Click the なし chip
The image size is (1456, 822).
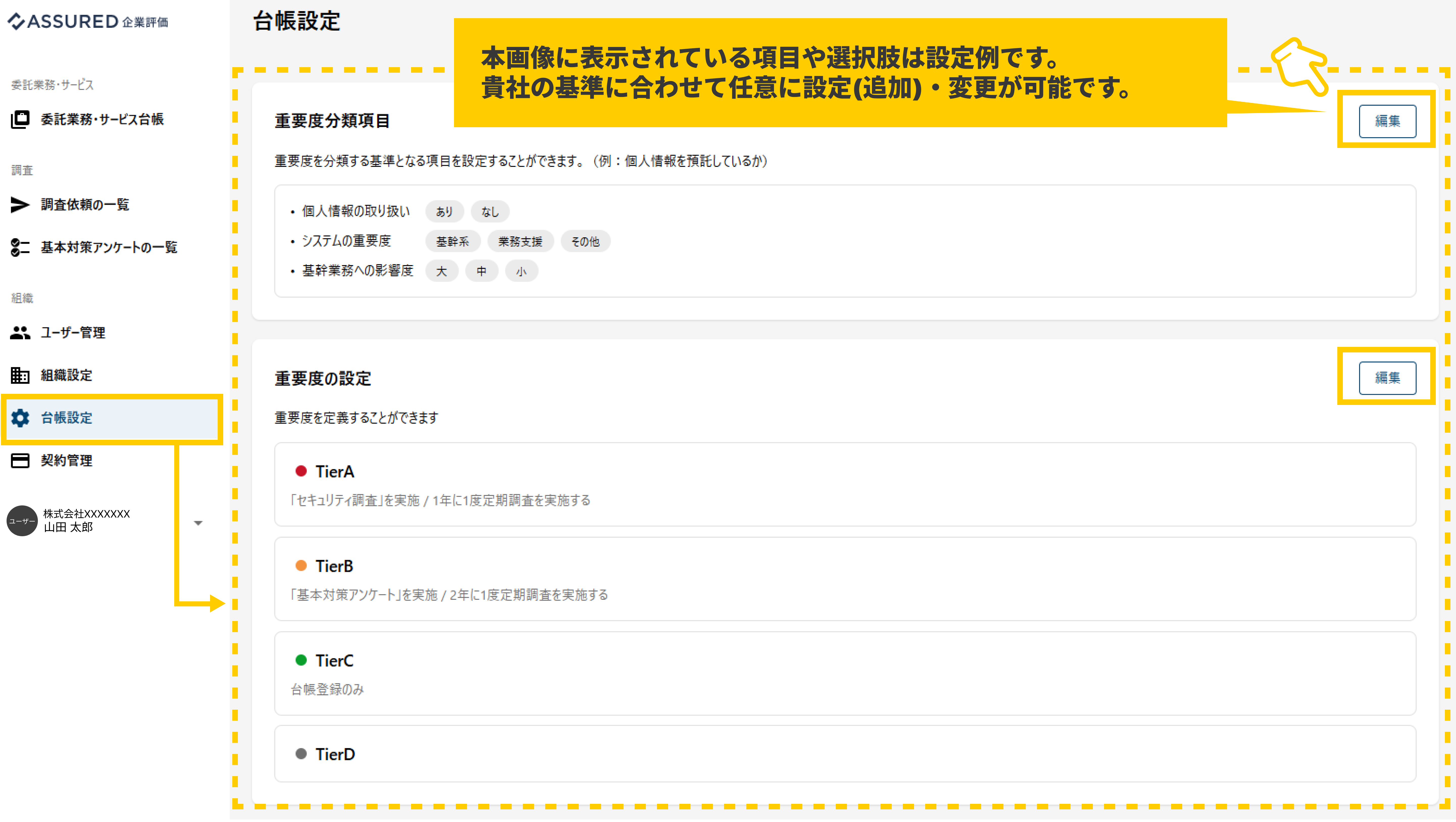(490, 212)
